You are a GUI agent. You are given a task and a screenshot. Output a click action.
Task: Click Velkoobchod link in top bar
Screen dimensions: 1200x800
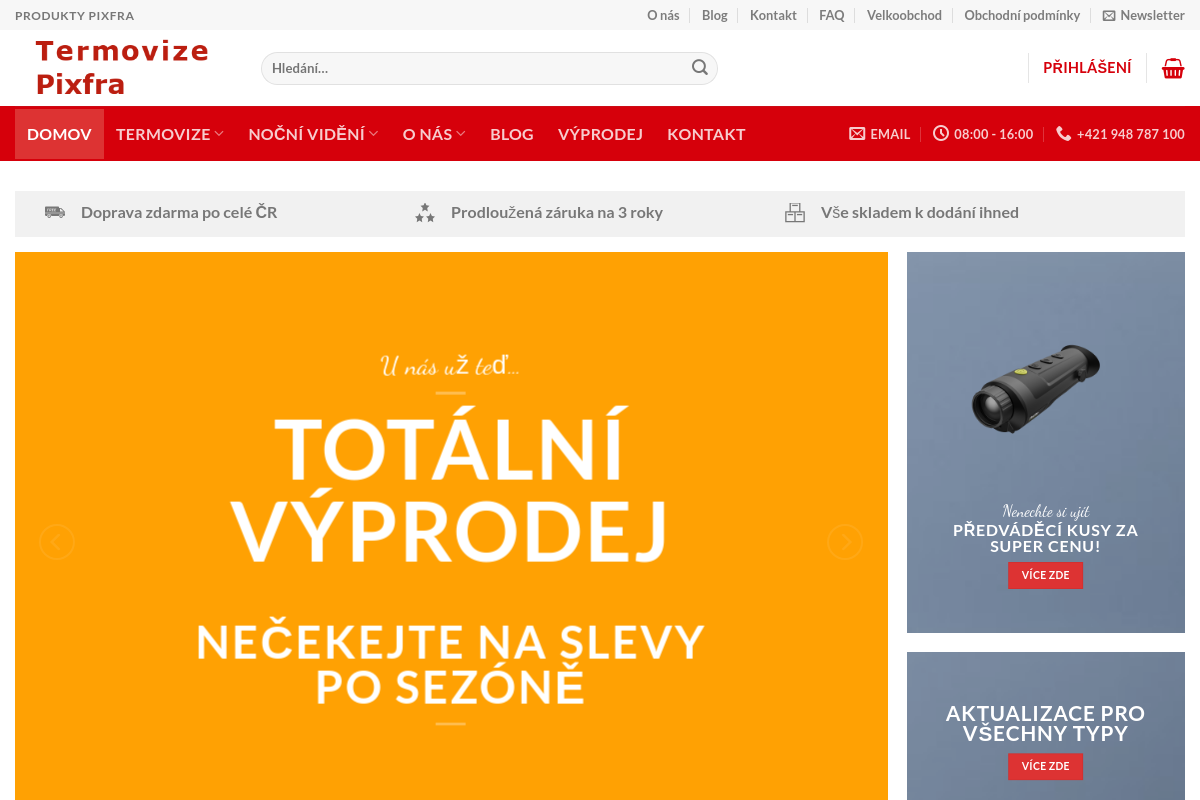click(x=904, y=15)
